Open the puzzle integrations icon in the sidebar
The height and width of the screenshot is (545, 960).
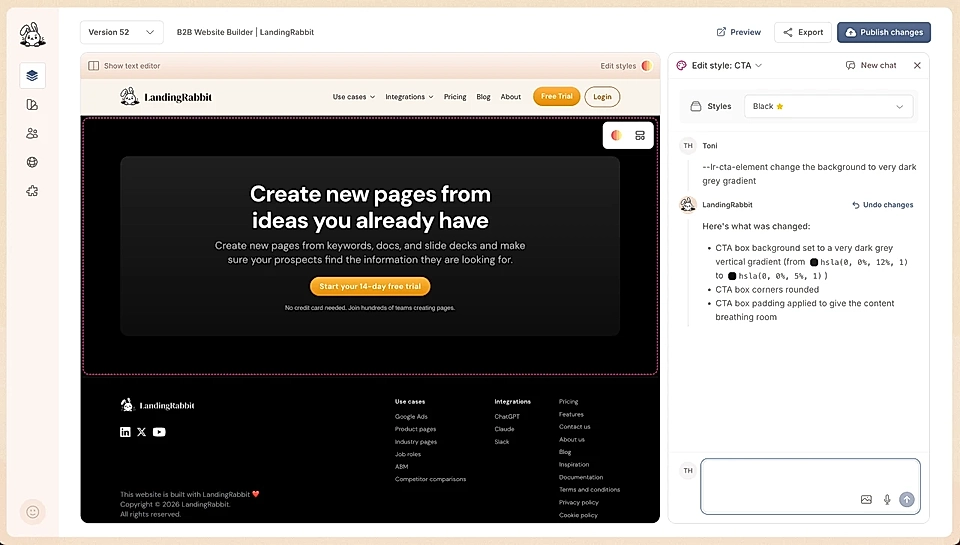(32, 191)
